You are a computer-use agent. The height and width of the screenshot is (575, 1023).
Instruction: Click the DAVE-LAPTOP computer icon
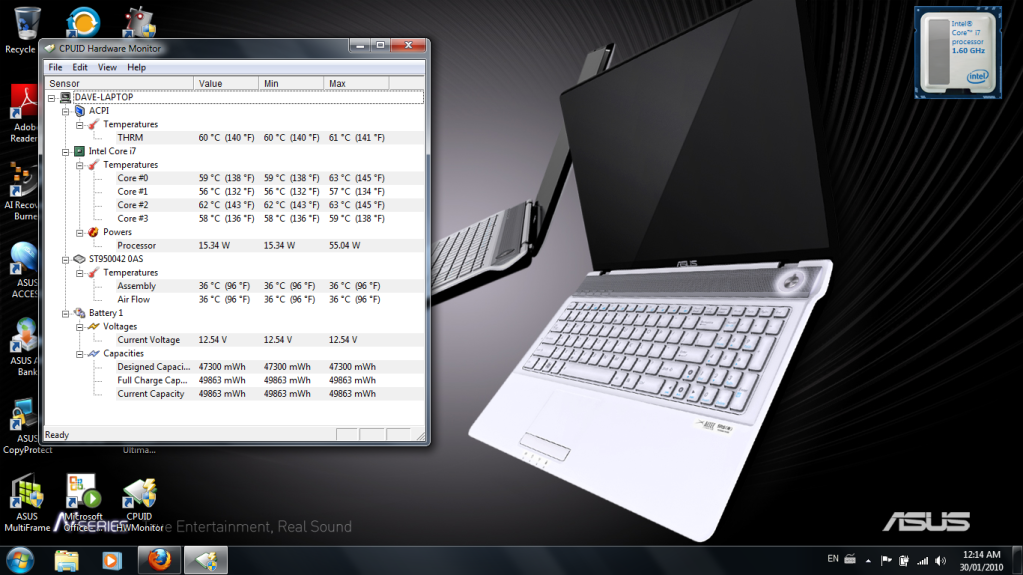(x=65, y=97)
